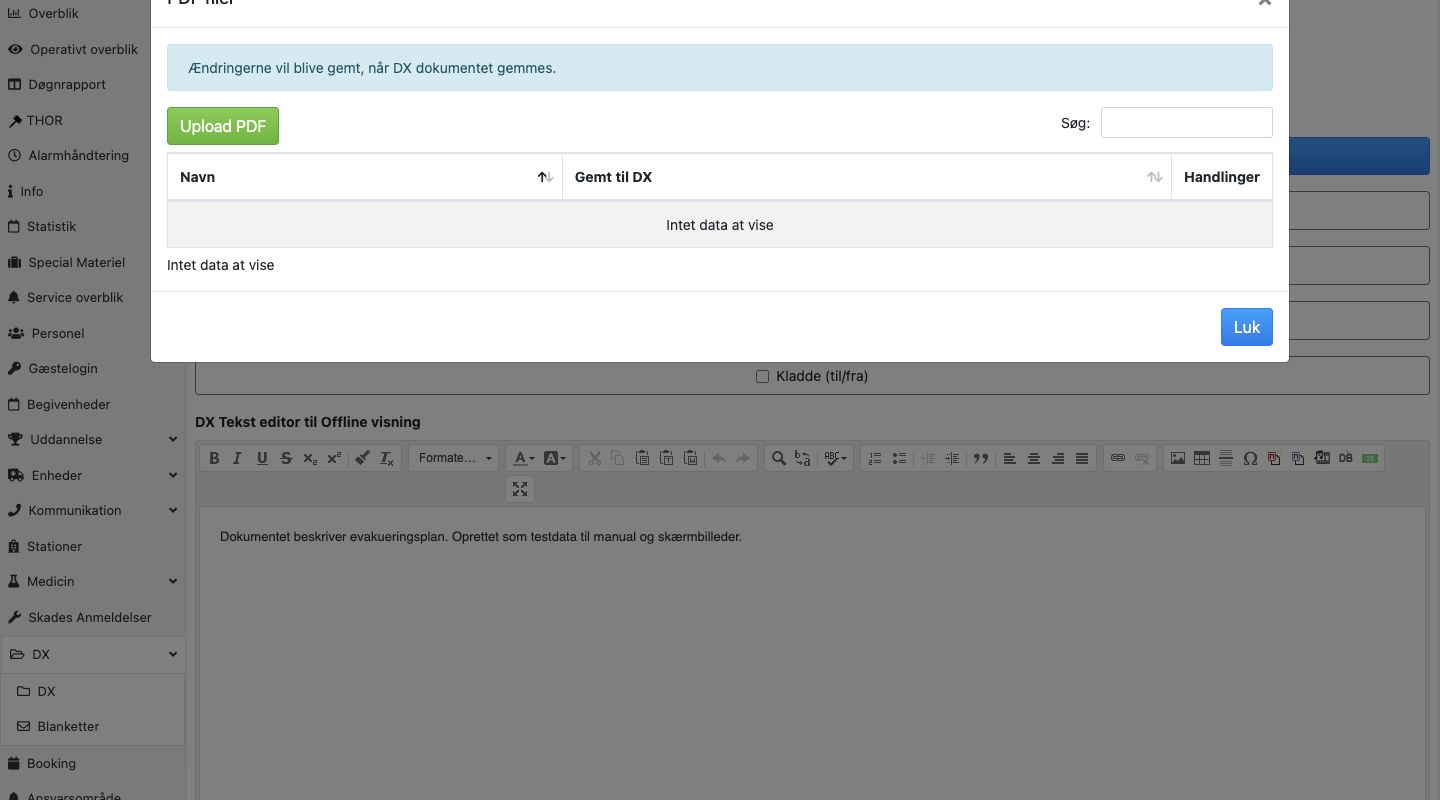The width and height of the screenshot is (1440, 800).
Task: Expand the Kommunikation sidebar section
Action: pos(92,510)
